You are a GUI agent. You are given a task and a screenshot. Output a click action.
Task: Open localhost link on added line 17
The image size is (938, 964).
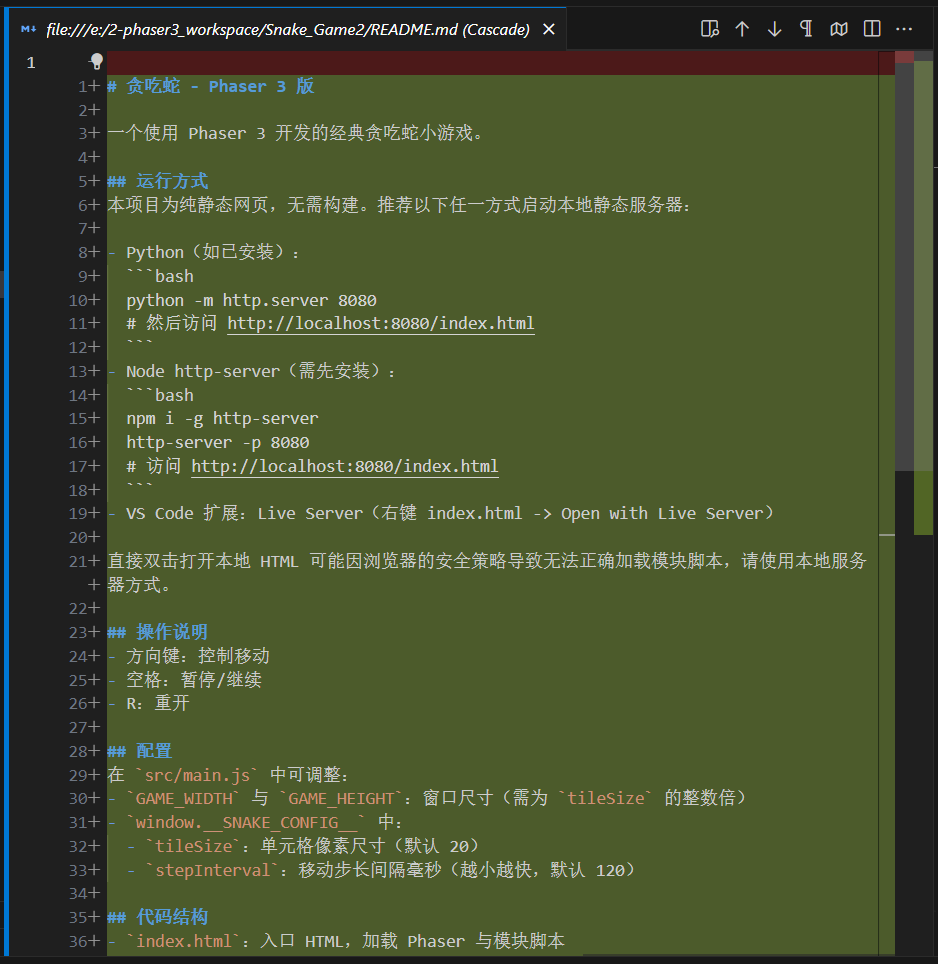345,466
